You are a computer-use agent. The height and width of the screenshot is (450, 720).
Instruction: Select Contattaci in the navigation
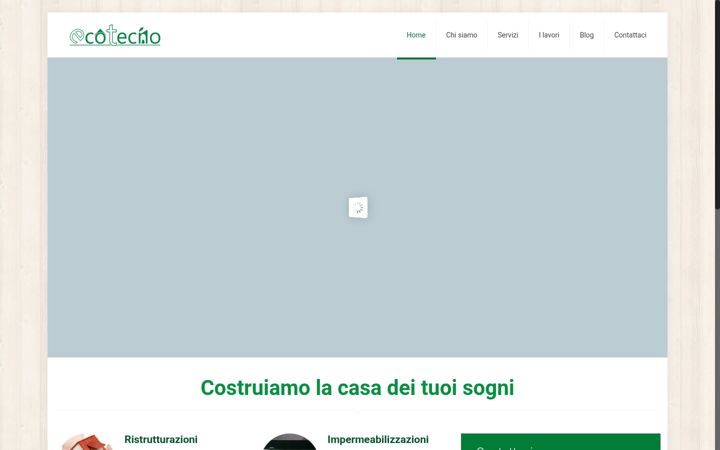point(630,35)
